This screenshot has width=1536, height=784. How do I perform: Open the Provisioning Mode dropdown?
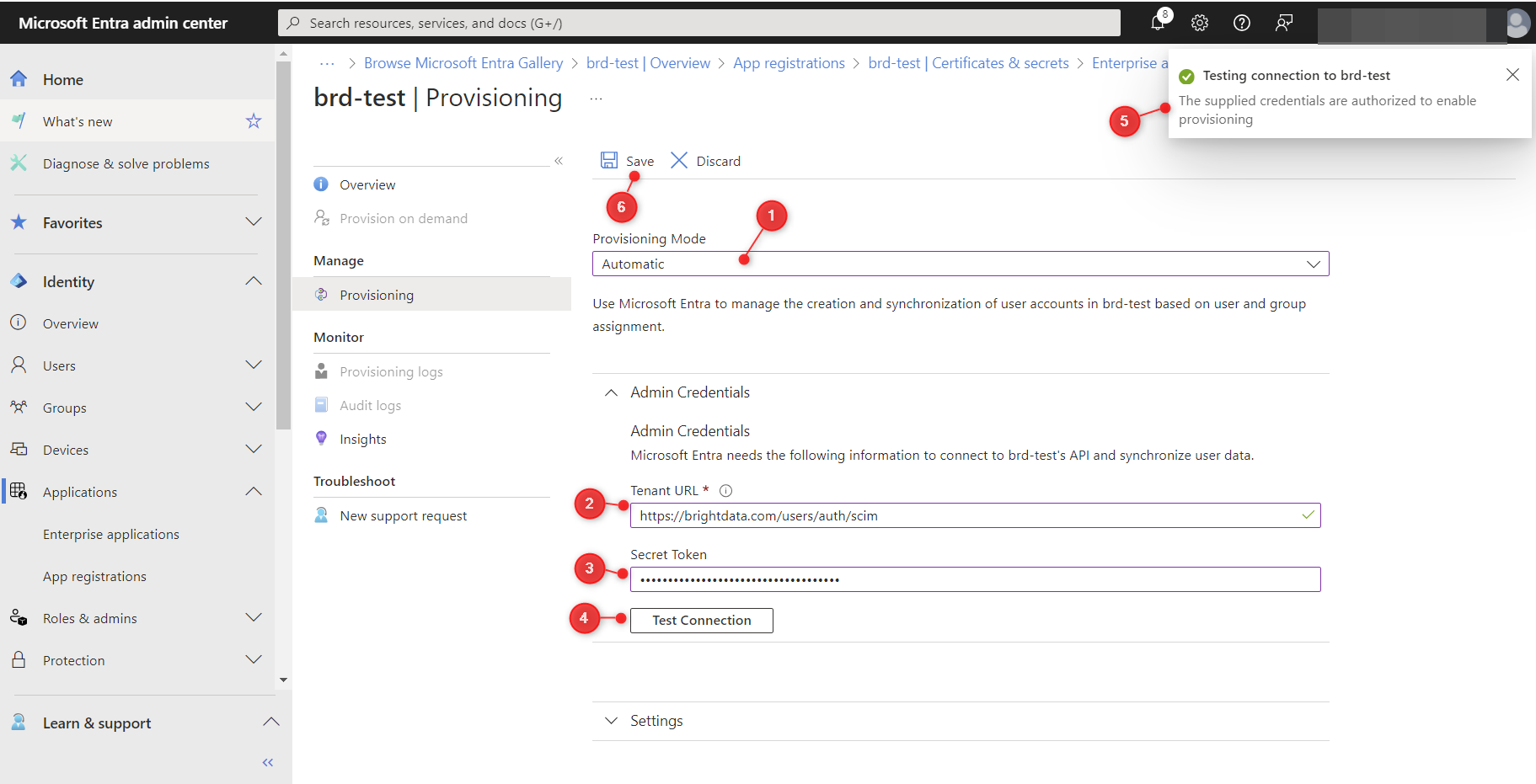pyautogui.click(x=961, y=264)
